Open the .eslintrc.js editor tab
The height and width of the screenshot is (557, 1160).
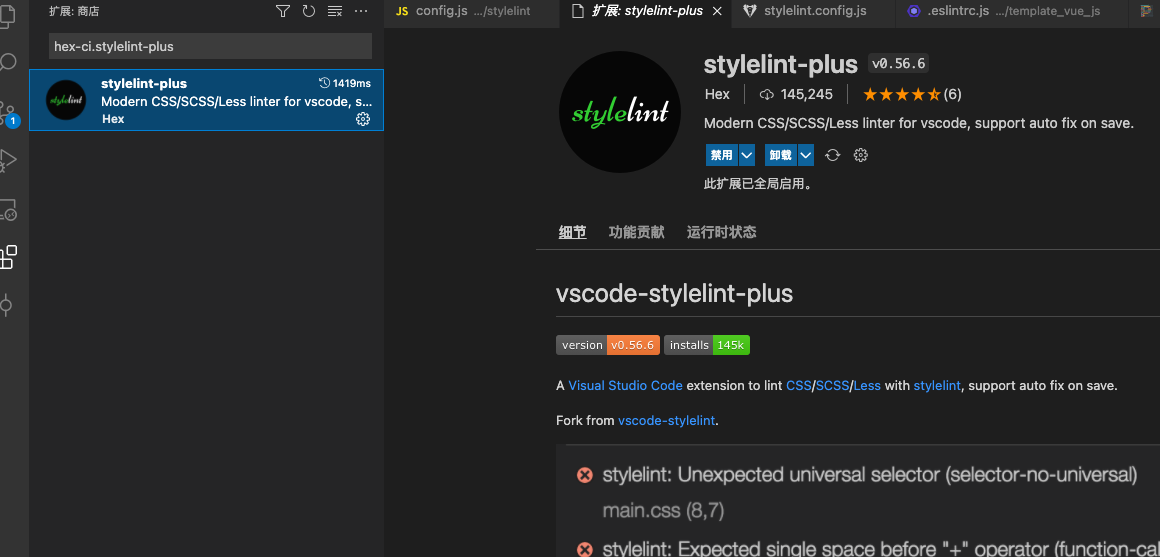(1012, 11)
